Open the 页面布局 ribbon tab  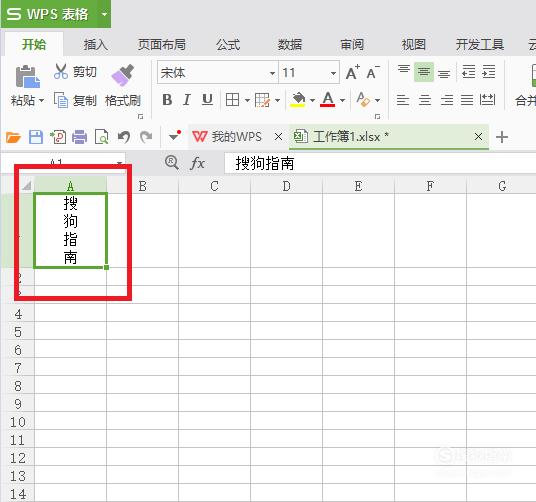[162, 44]
